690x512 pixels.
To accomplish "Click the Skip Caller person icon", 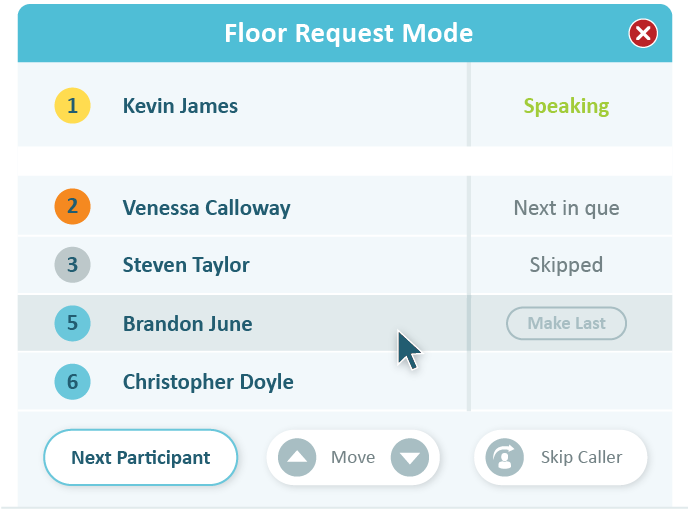I will point(504,457).
